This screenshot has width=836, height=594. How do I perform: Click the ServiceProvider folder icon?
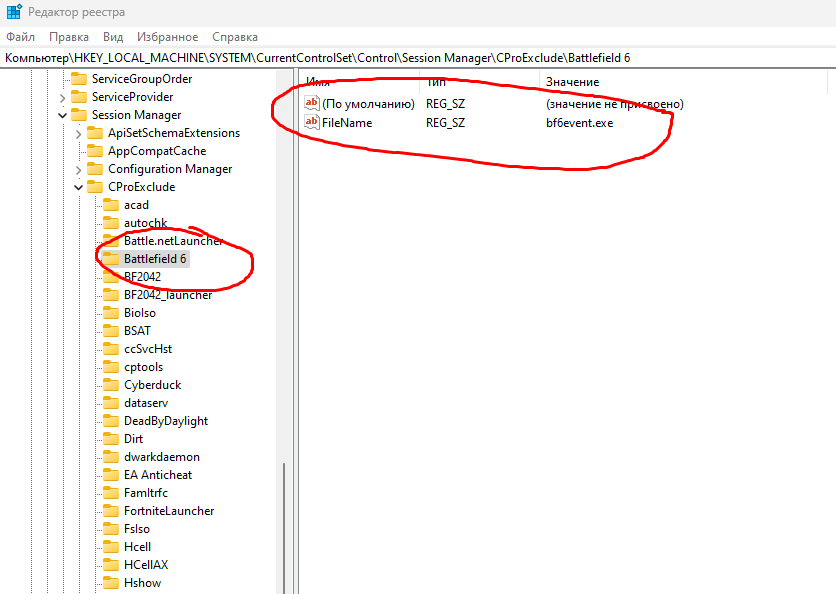pyautogui.click(x=79, y=97)
